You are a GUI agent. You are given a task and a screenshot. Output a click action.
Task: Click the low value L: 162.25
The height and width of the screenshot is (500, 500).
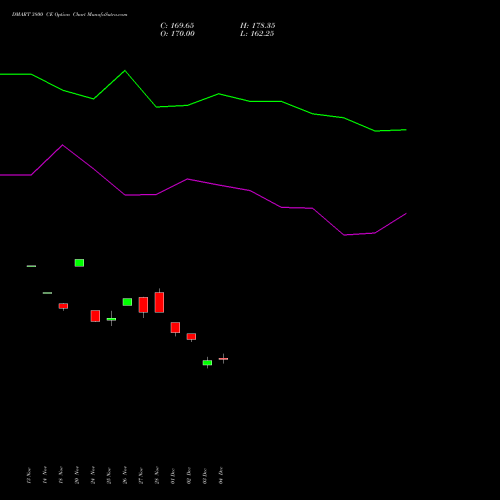(257, 34)
